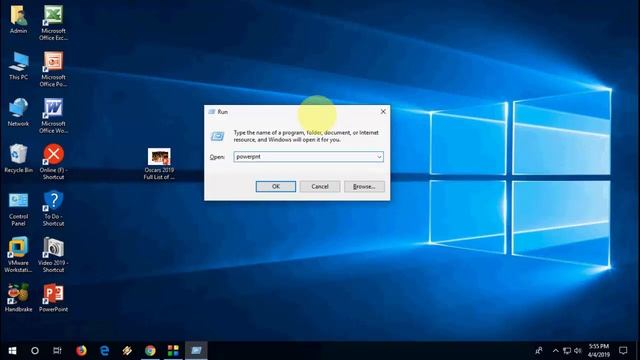Select the To Do shortcut icon

click(53, 208)
